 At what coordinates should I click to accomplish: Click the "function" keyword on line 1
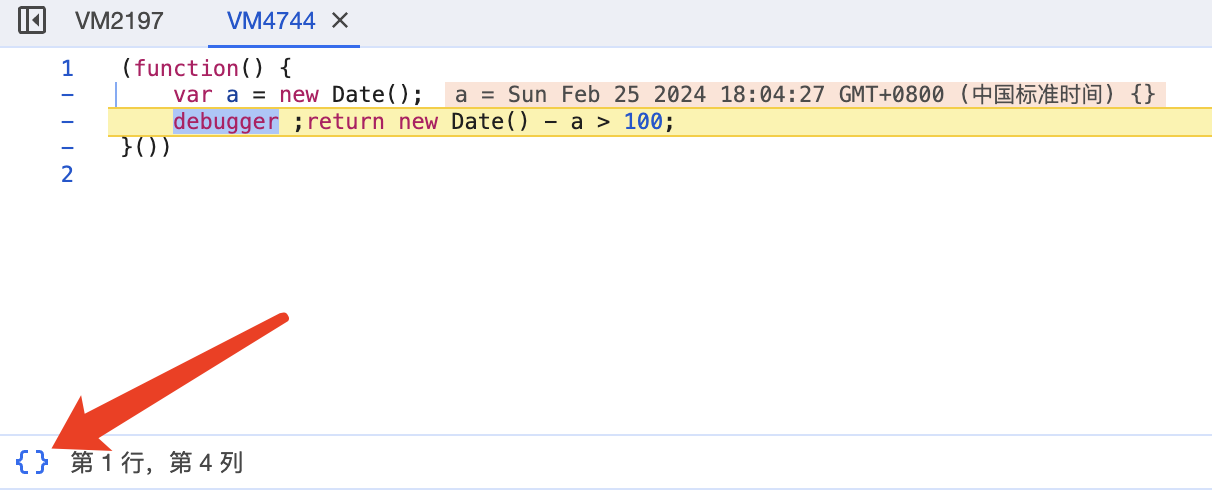(x=185, y=69)
